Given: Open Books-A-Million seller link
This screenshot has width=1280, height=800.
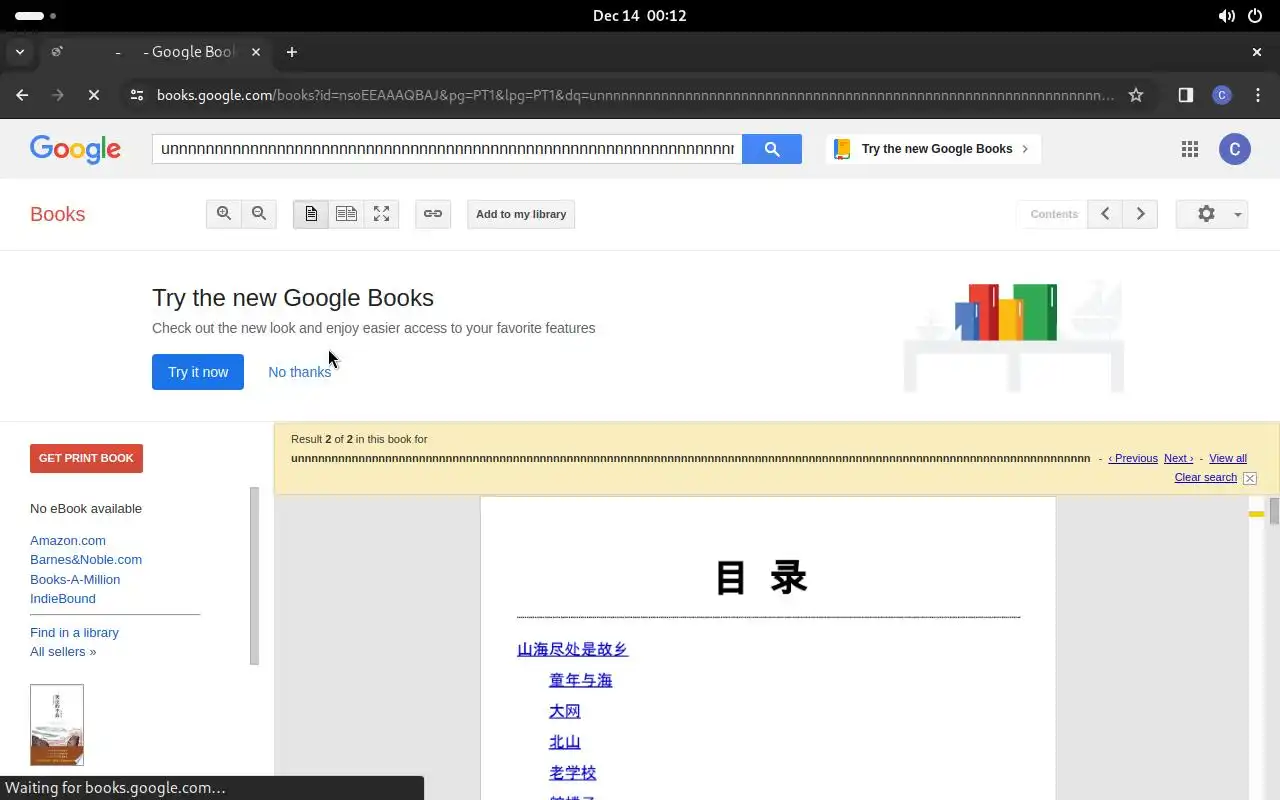Looking at the screenshot, I should coord(75,579).
